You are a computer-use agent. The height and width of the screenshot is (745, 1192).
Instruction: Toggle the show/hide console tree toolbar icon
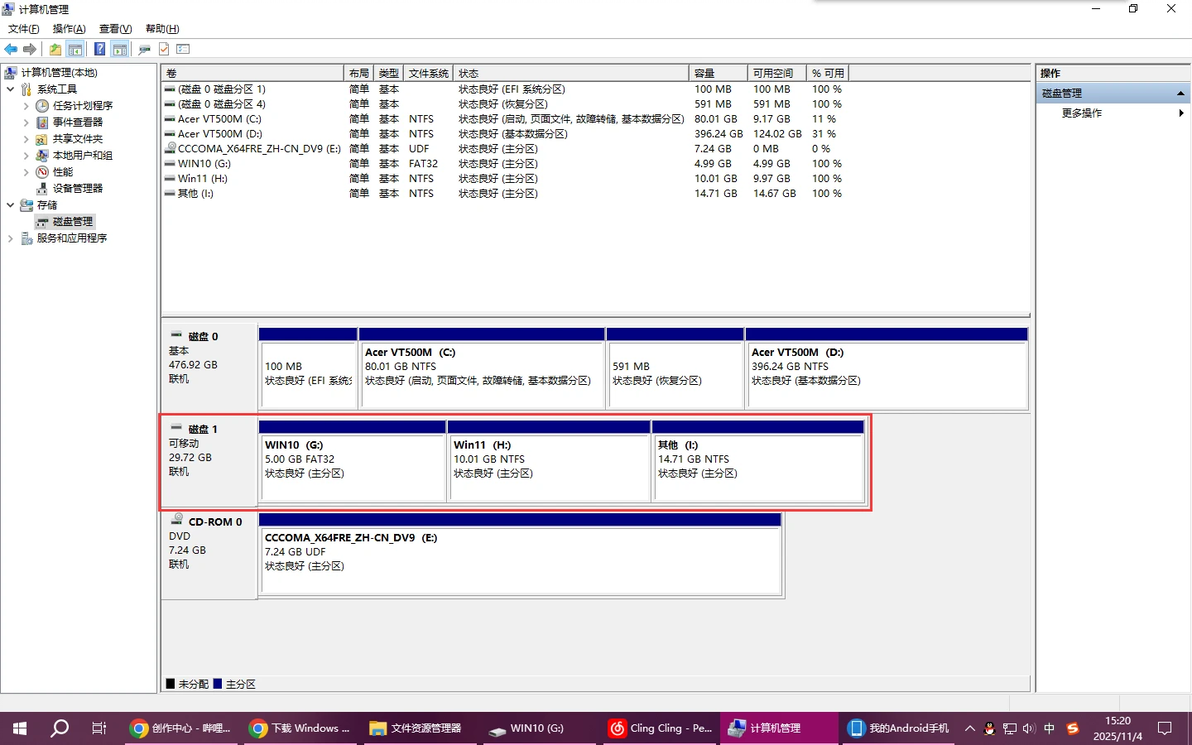(x=75, y=48)
